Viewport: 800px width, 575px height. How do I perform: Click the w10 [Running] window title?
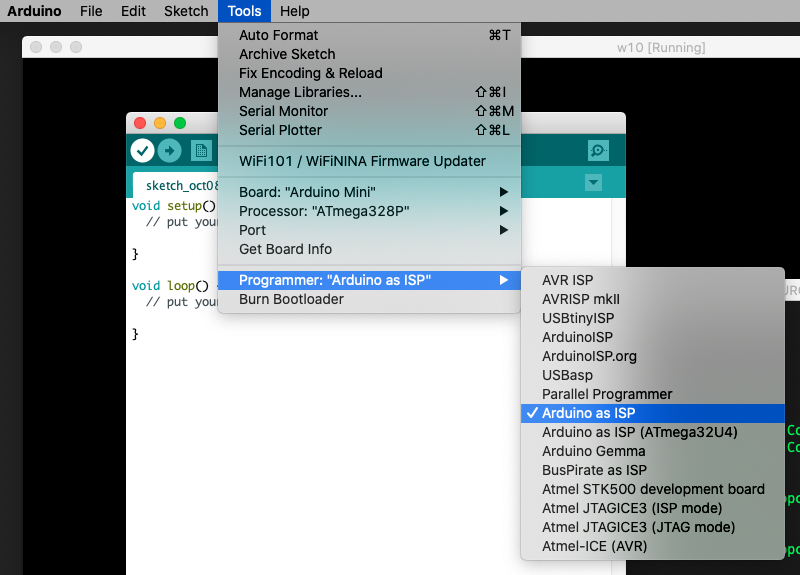pos(661,47)
